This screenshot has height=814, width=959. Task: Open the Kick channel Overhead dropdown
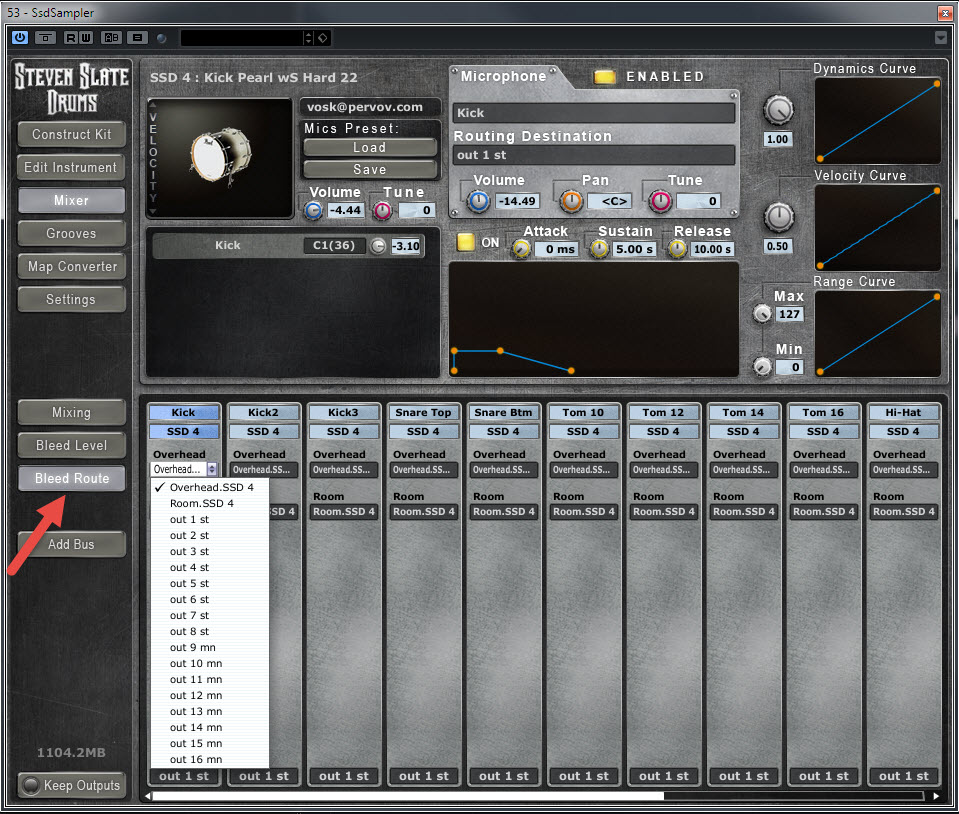184,469
